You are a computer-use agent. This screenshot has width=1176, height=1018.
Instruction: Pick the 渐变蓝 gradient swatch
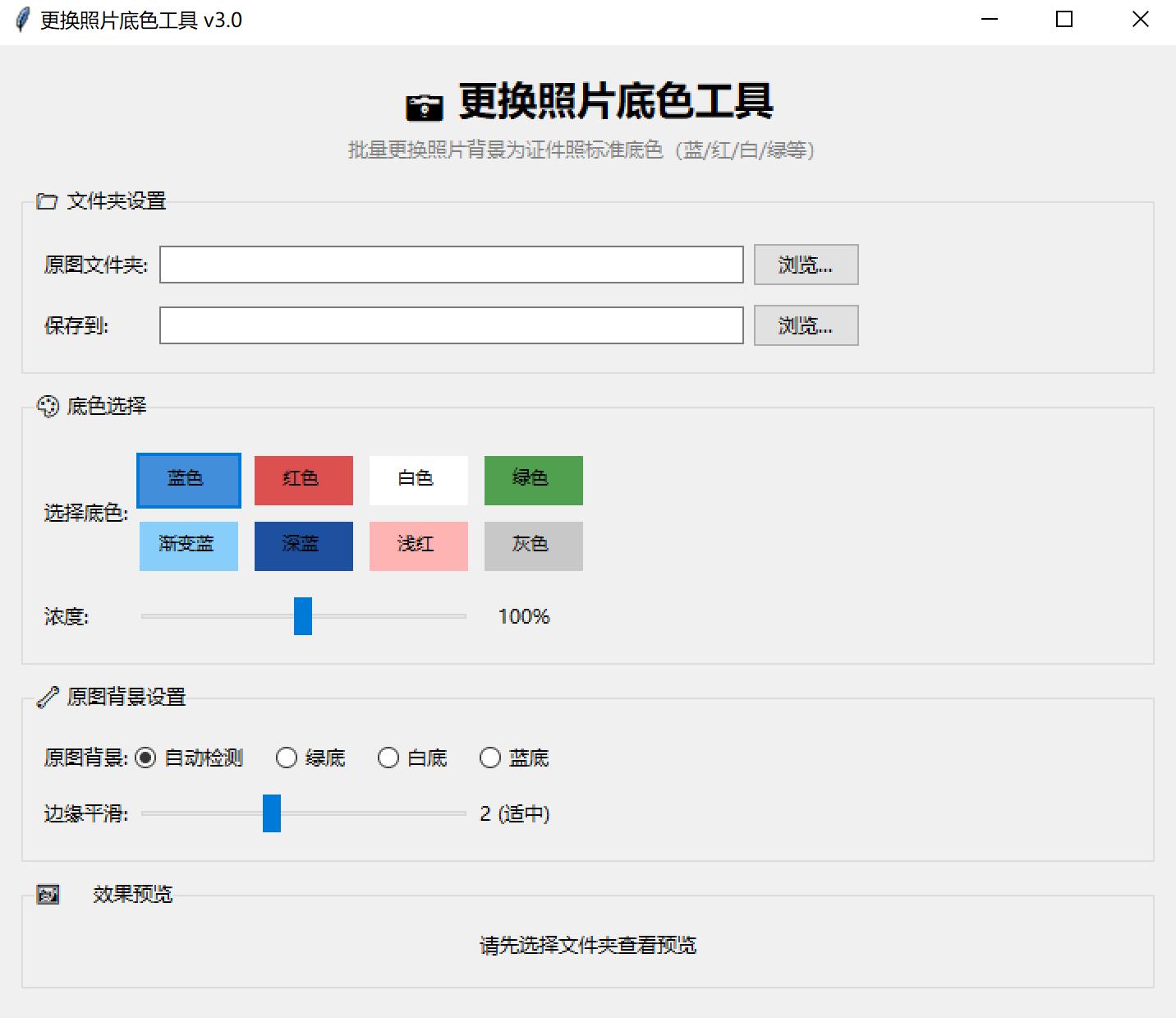[x=189, y=546]
